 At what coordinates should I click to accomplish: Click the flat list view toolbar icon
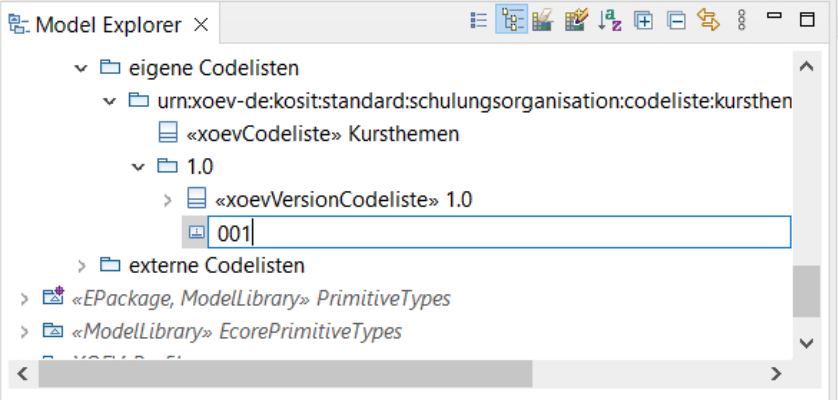[478, 20]
